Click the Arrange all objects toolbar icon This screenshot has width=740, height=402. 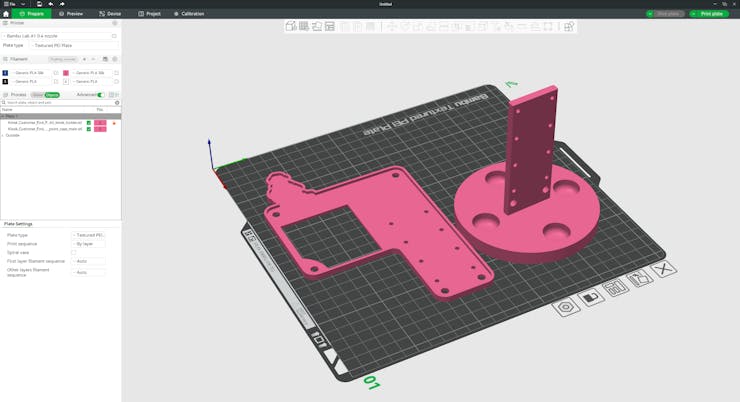pos(330,26)
